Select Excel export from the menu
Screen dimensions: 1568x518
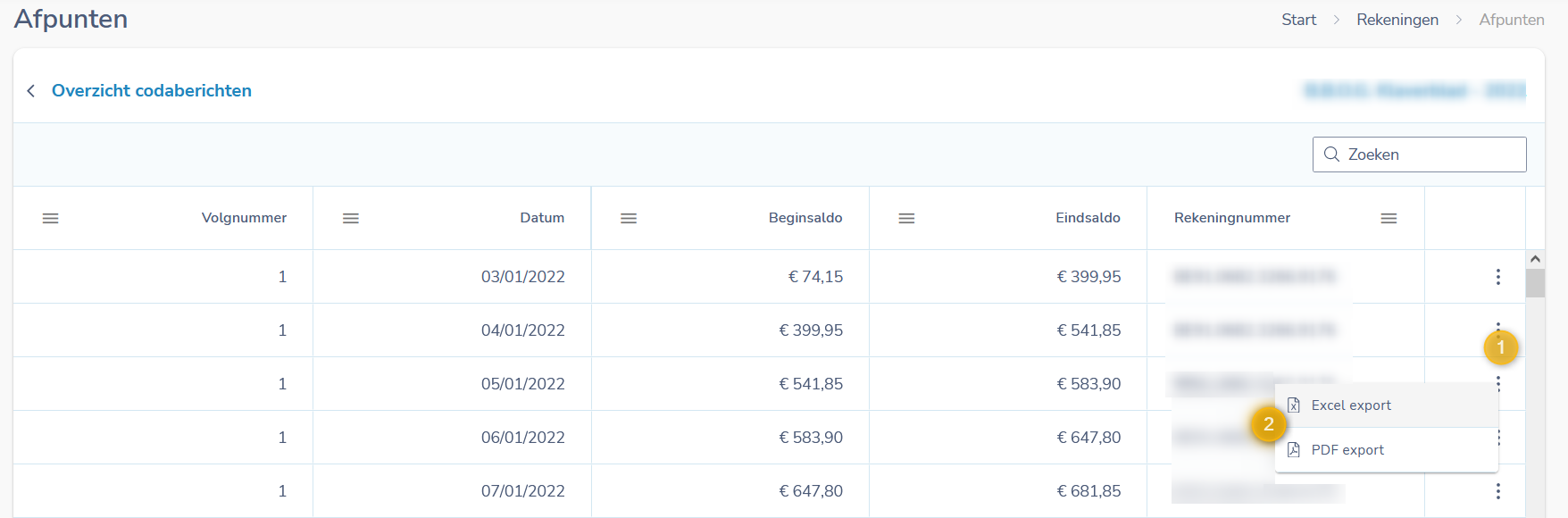1350,405
